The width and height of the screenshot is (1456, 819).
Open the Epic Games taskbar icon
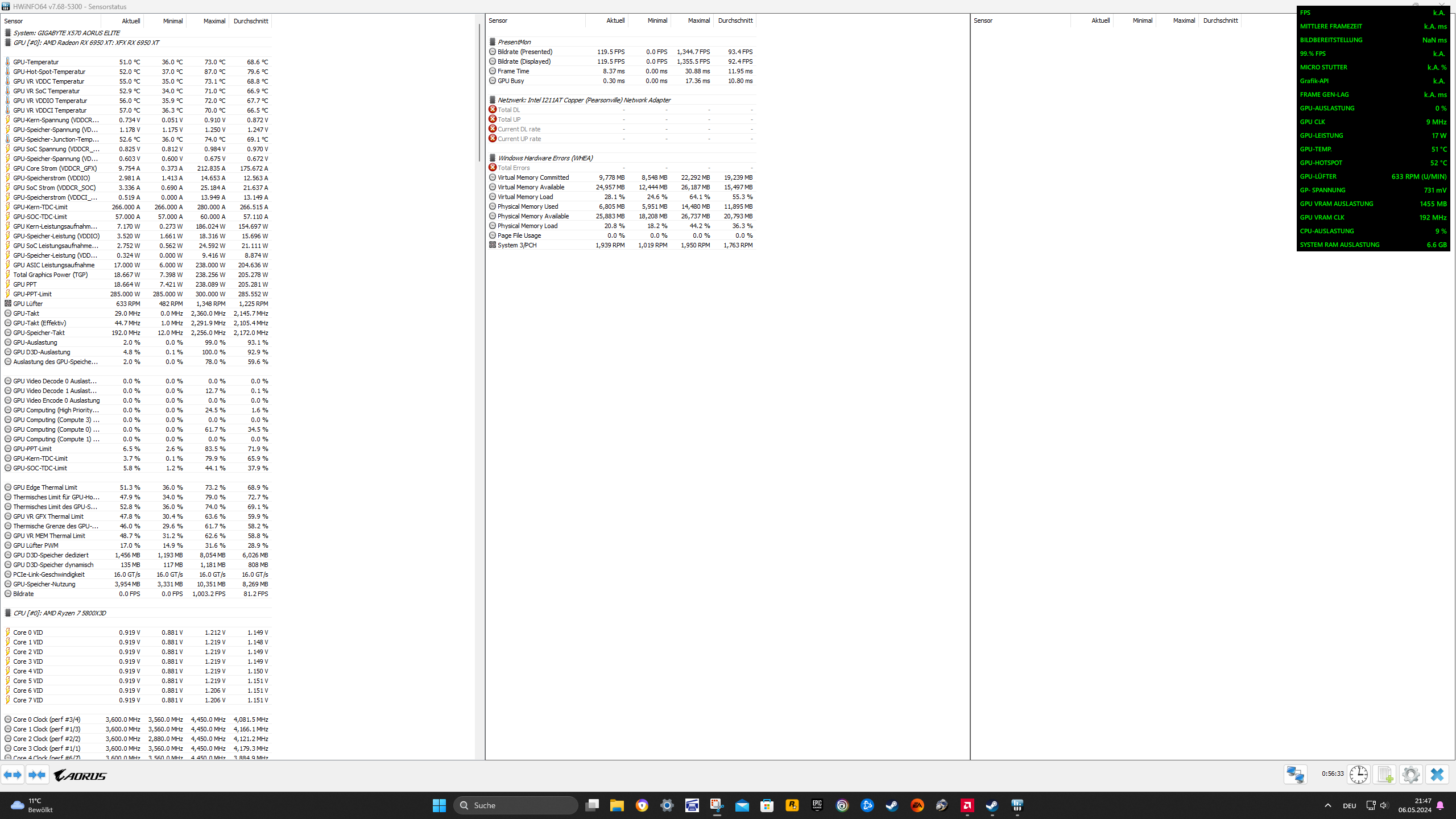pos(817,805)
